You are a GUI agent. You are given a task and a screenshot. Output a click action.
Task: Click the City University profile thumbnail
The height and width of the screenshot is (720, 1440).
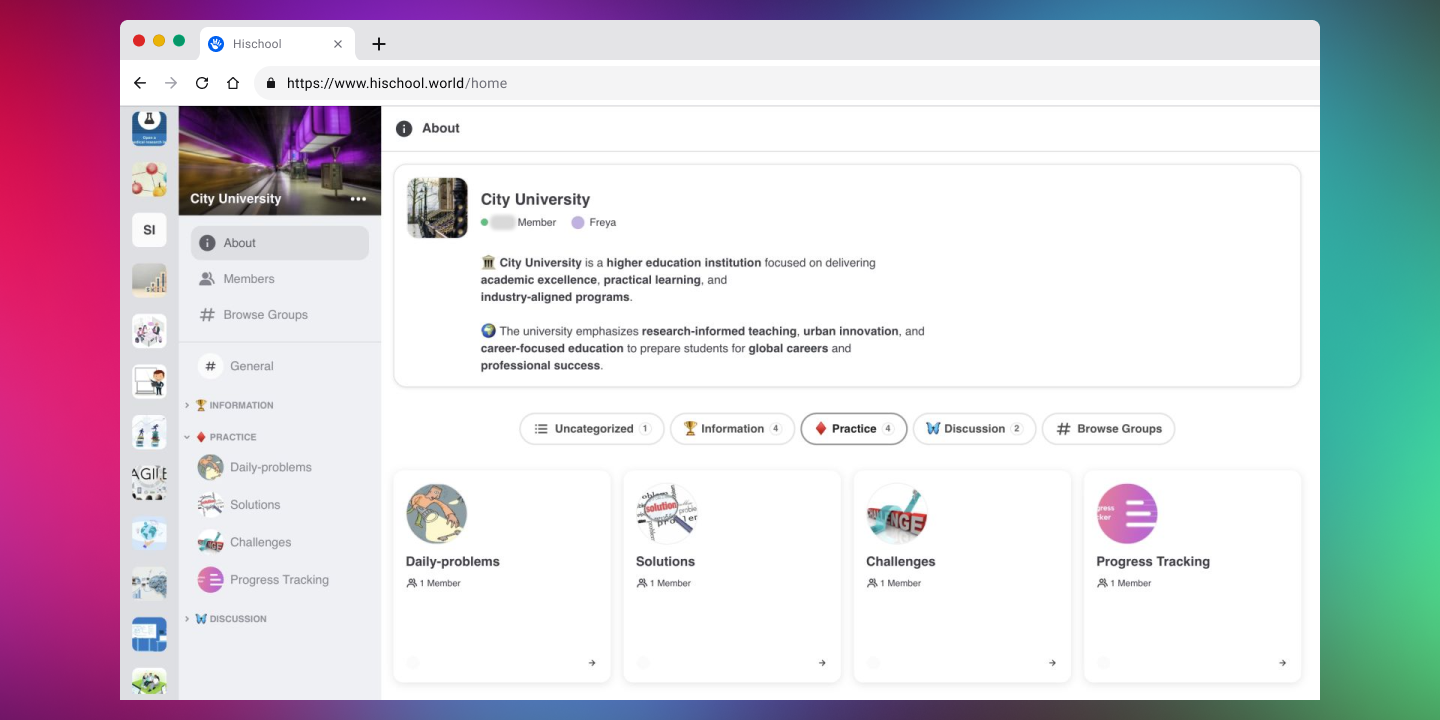(437, 208)
